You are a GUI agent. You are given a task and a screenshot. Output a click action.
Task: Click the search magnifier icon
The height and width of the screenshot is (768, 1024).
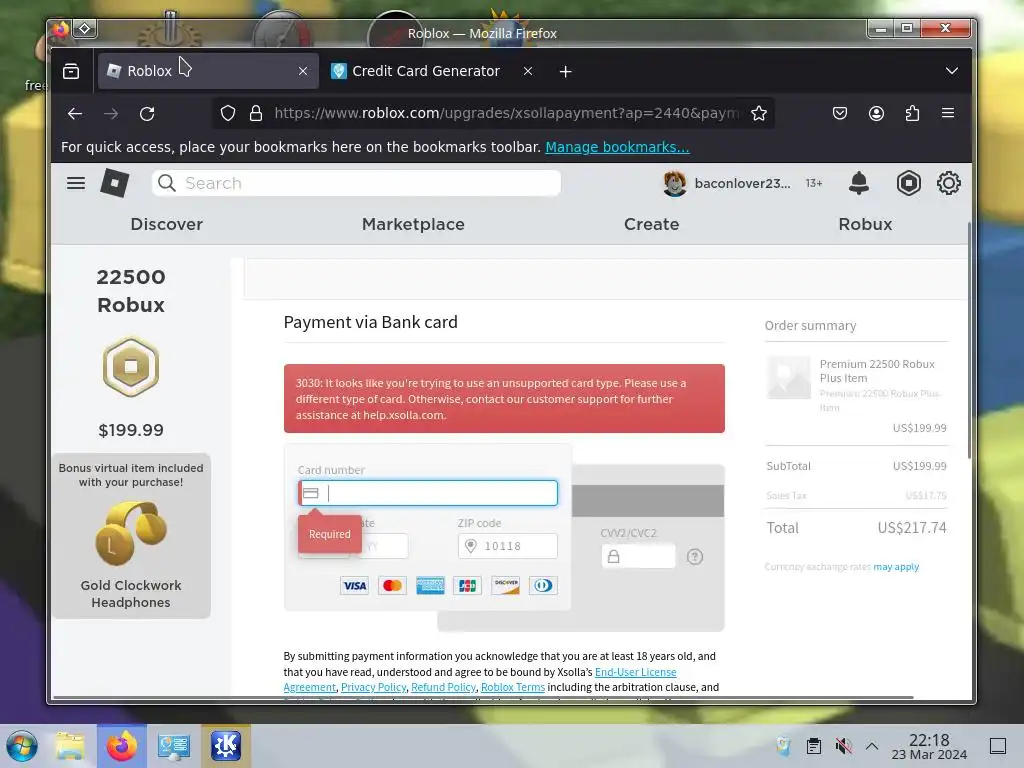click(x=167, y=184)
